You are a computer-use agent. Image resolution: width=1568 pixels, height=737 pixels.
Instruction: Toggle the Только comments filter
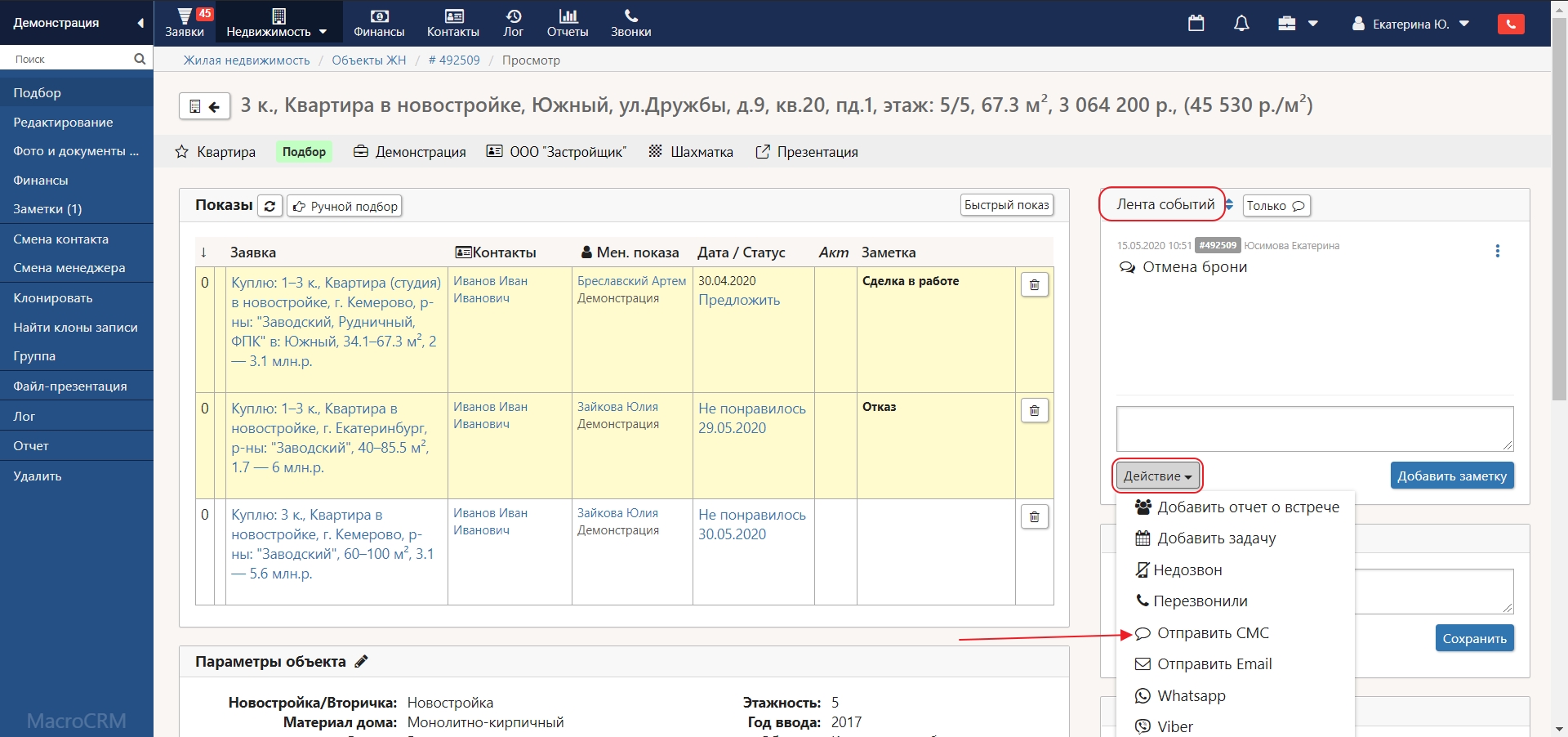[1276, 206]
